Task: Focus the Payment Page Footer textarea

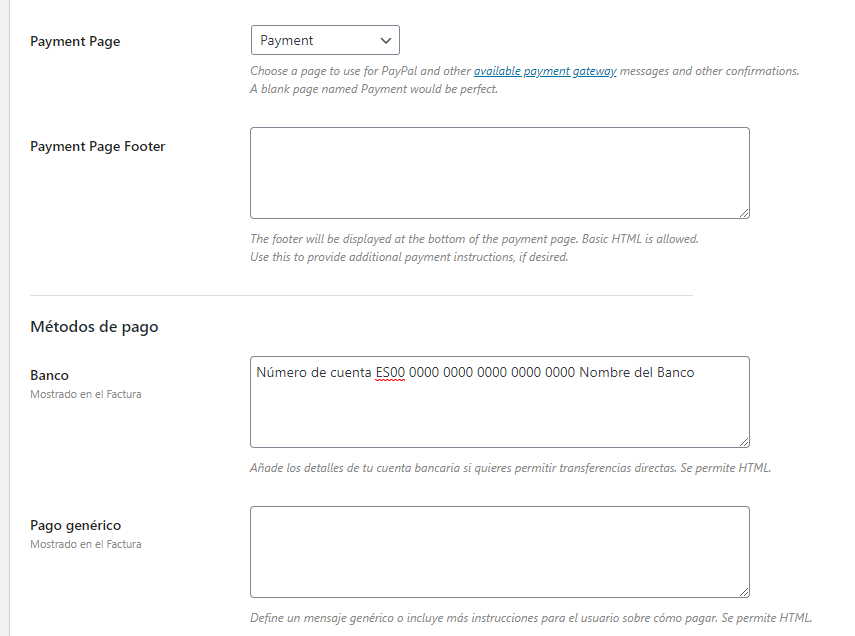Action: (x=499, y=173)
